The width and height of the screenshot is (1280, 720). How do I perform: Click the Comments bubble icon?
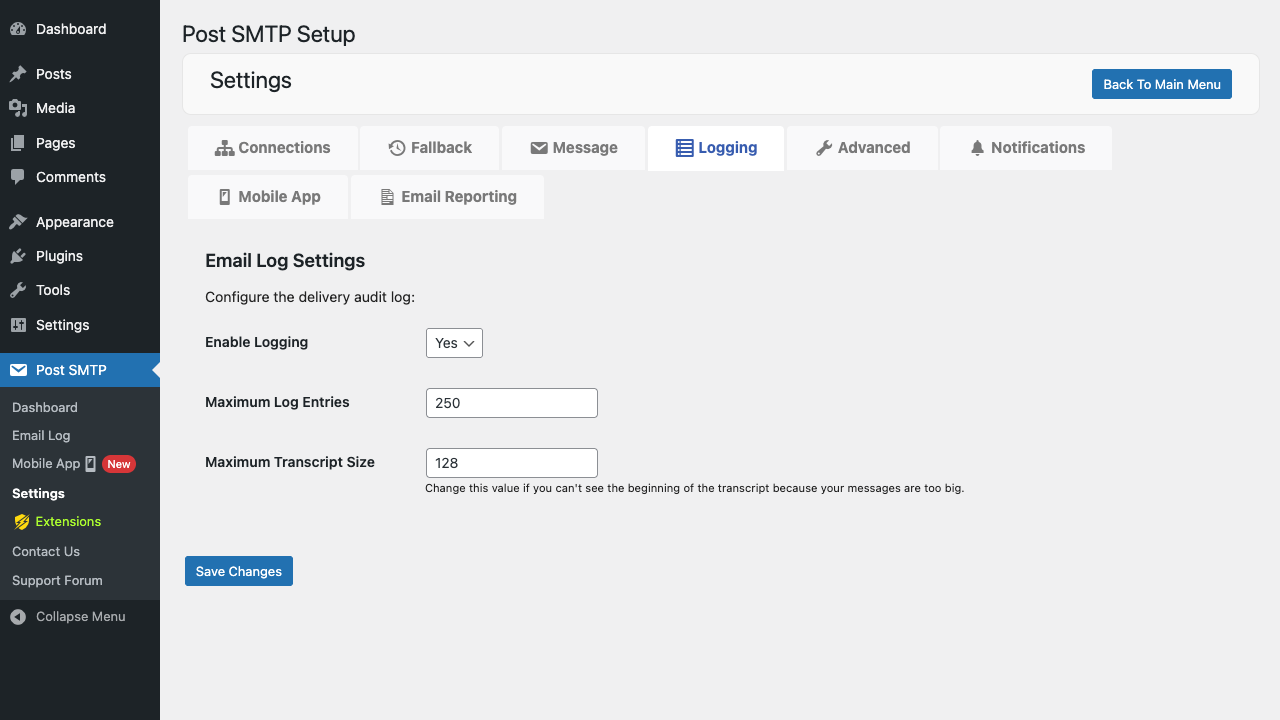click(18, 177)
